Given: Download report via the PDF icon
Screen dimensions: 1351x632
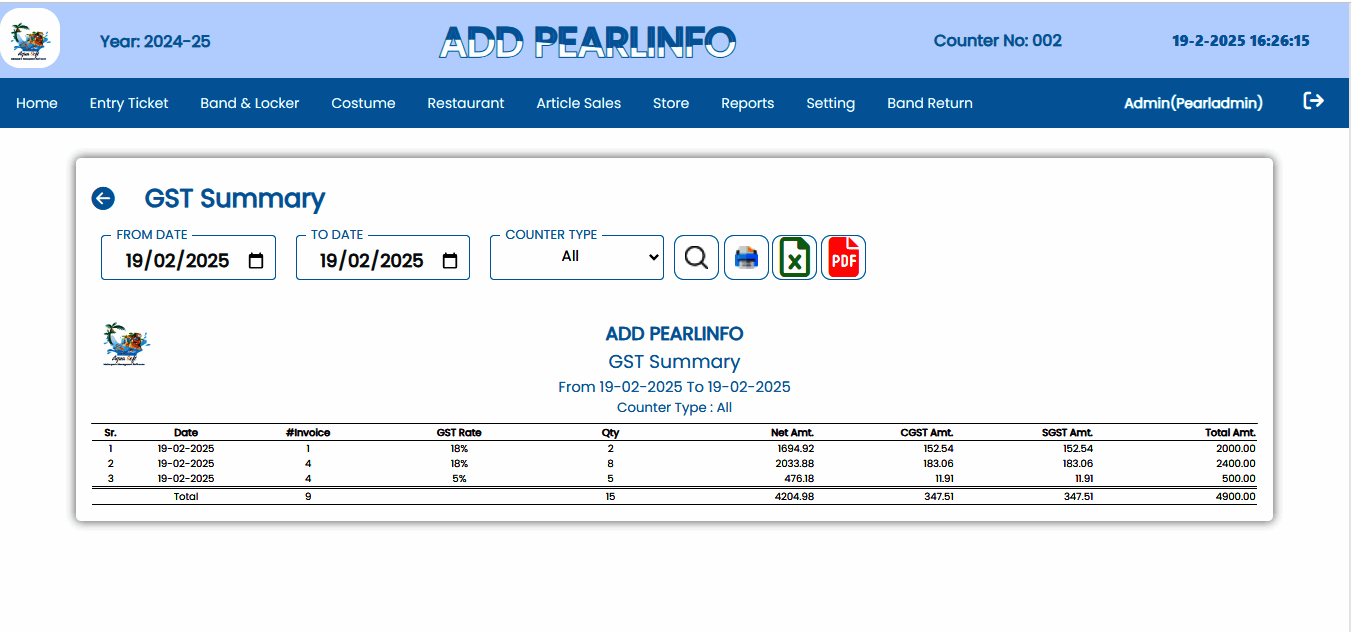Looking at the screenshot, I should [x=843, y=258].
